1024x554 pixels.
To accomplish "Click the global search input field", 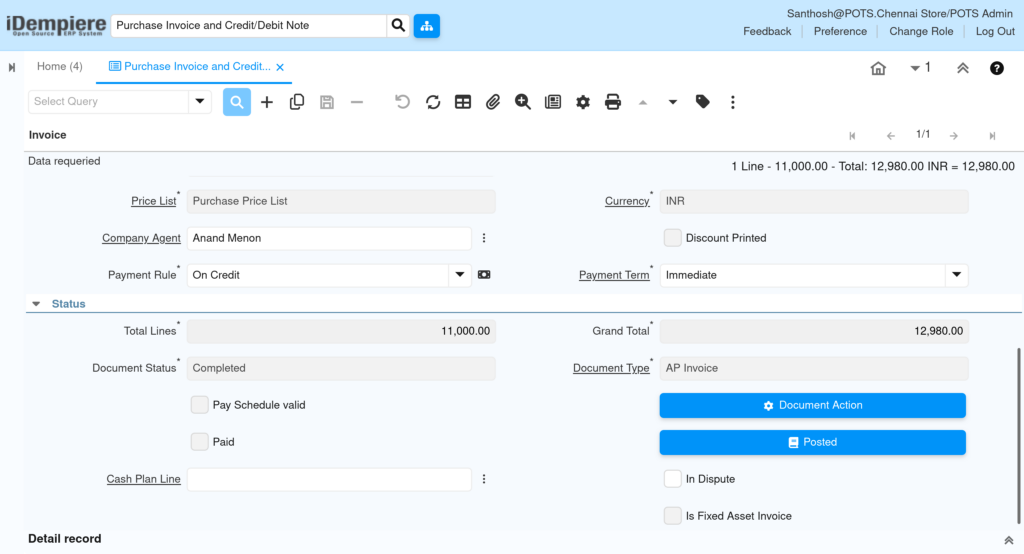I will pyautogui.click(x=249, y=25).
